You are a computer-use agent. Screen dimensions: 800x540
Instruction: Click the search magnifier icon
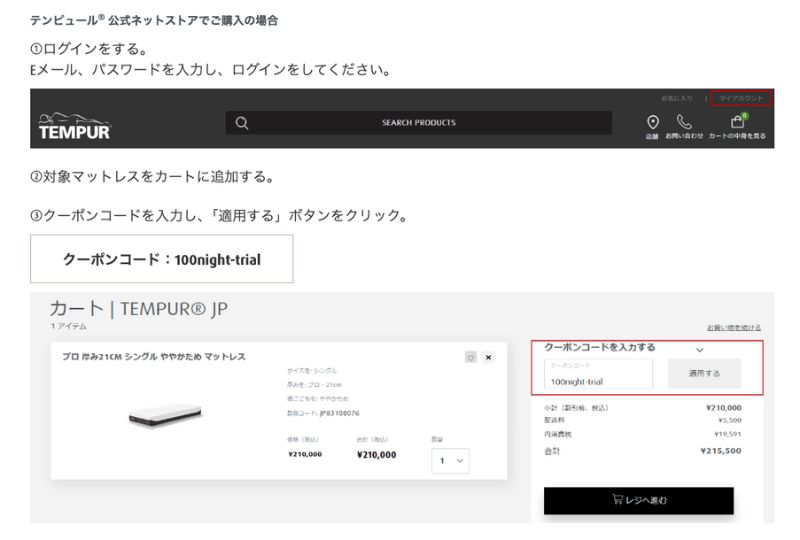tap(242, 123)
